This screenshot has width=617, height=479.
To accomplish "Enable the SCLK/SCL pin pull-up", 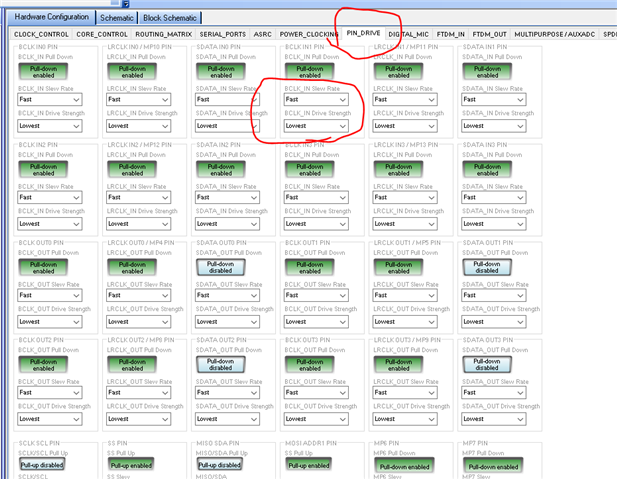I will click(42, 465).
